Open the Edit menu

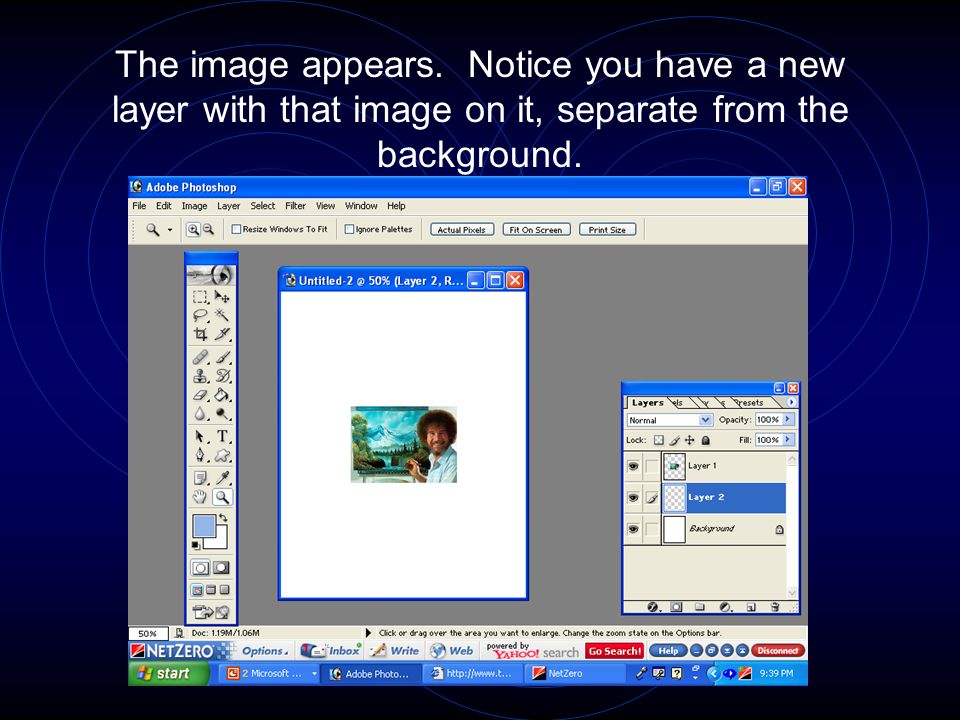(163, 206)
